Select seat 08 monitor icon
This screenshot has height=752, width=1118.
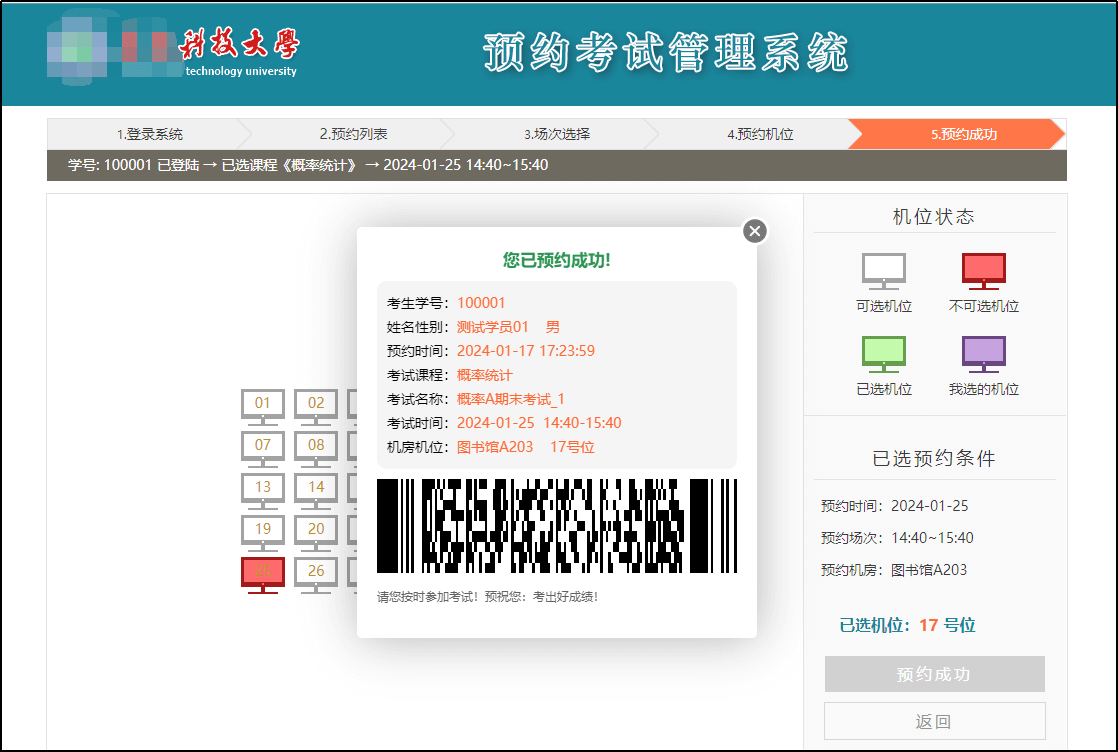click(316, 449)
